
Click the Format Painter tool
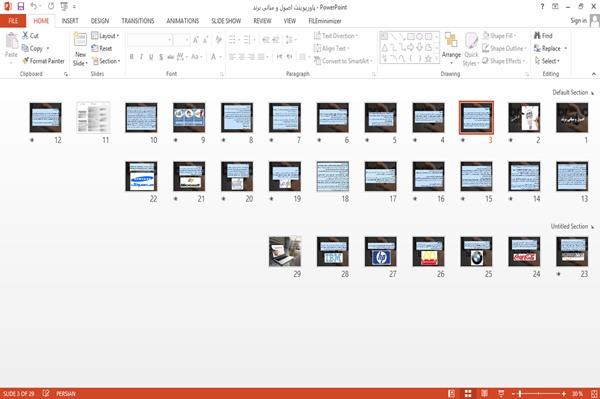(43, 61)
